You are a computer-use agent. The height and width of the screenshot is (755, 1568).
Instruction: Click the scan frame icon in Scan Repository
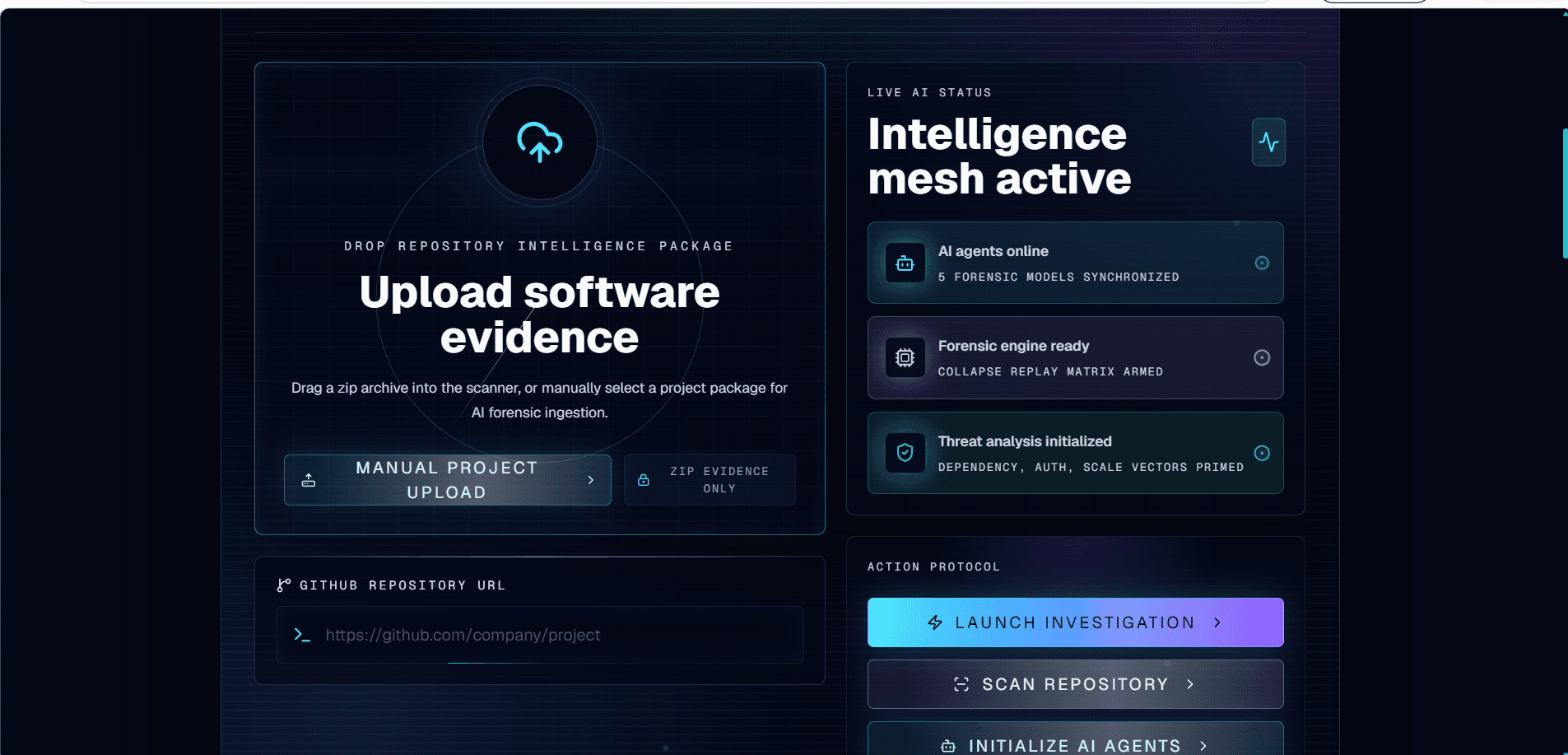(x=961, y=684)
